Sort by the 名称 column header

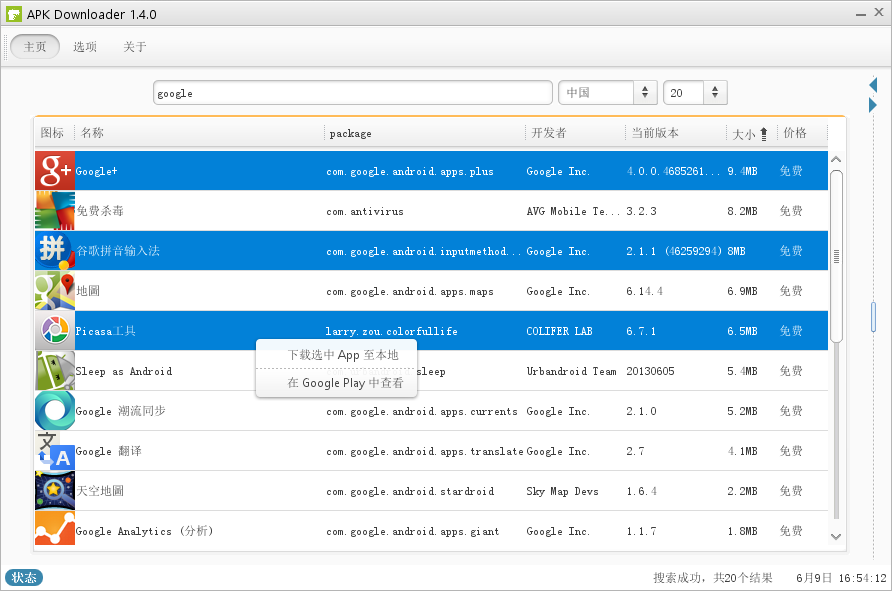(92, 133)
